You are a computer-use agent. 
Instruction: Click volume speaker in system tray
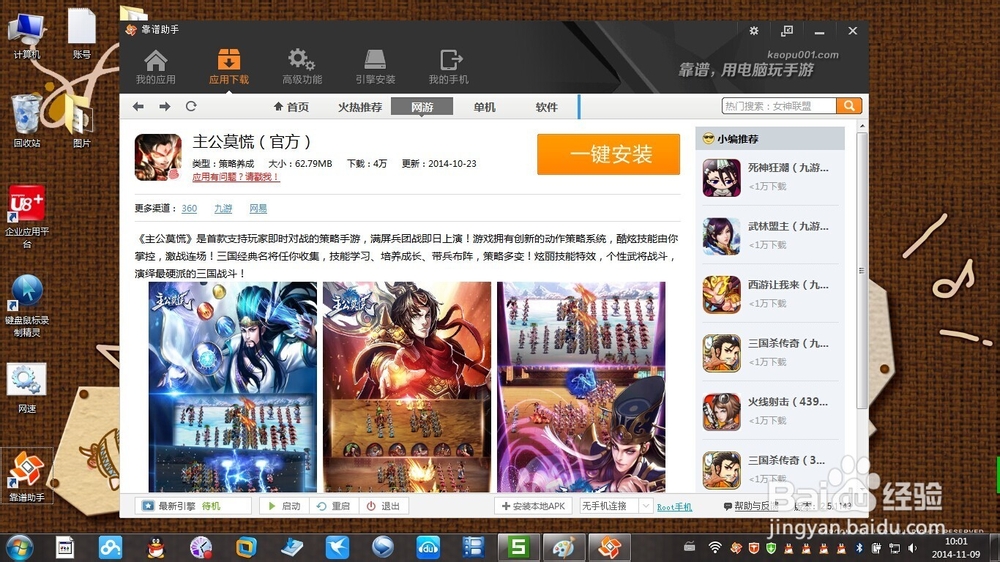point(912,548)
